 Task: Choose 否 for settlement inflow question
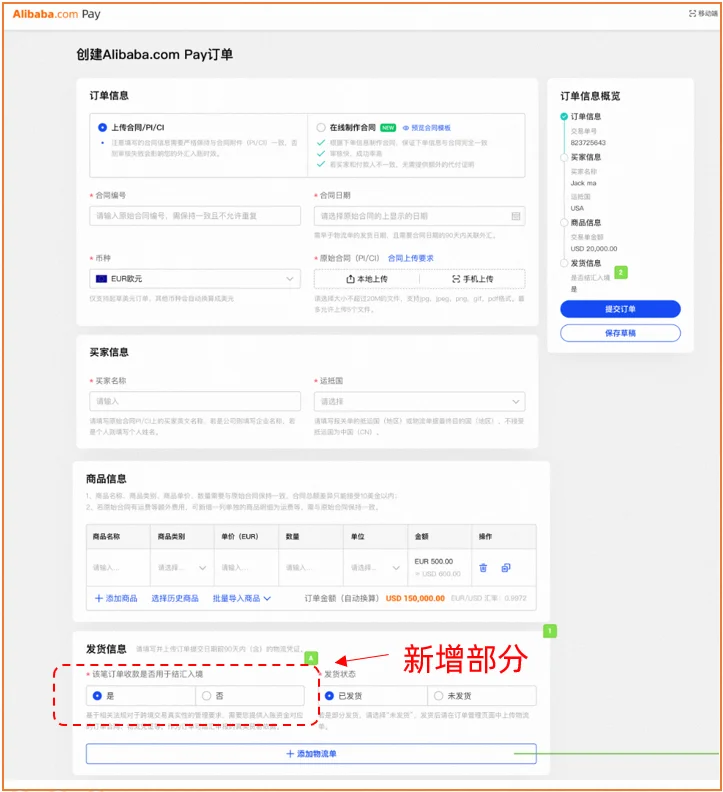pyautogui.click(x=206, y=696)
